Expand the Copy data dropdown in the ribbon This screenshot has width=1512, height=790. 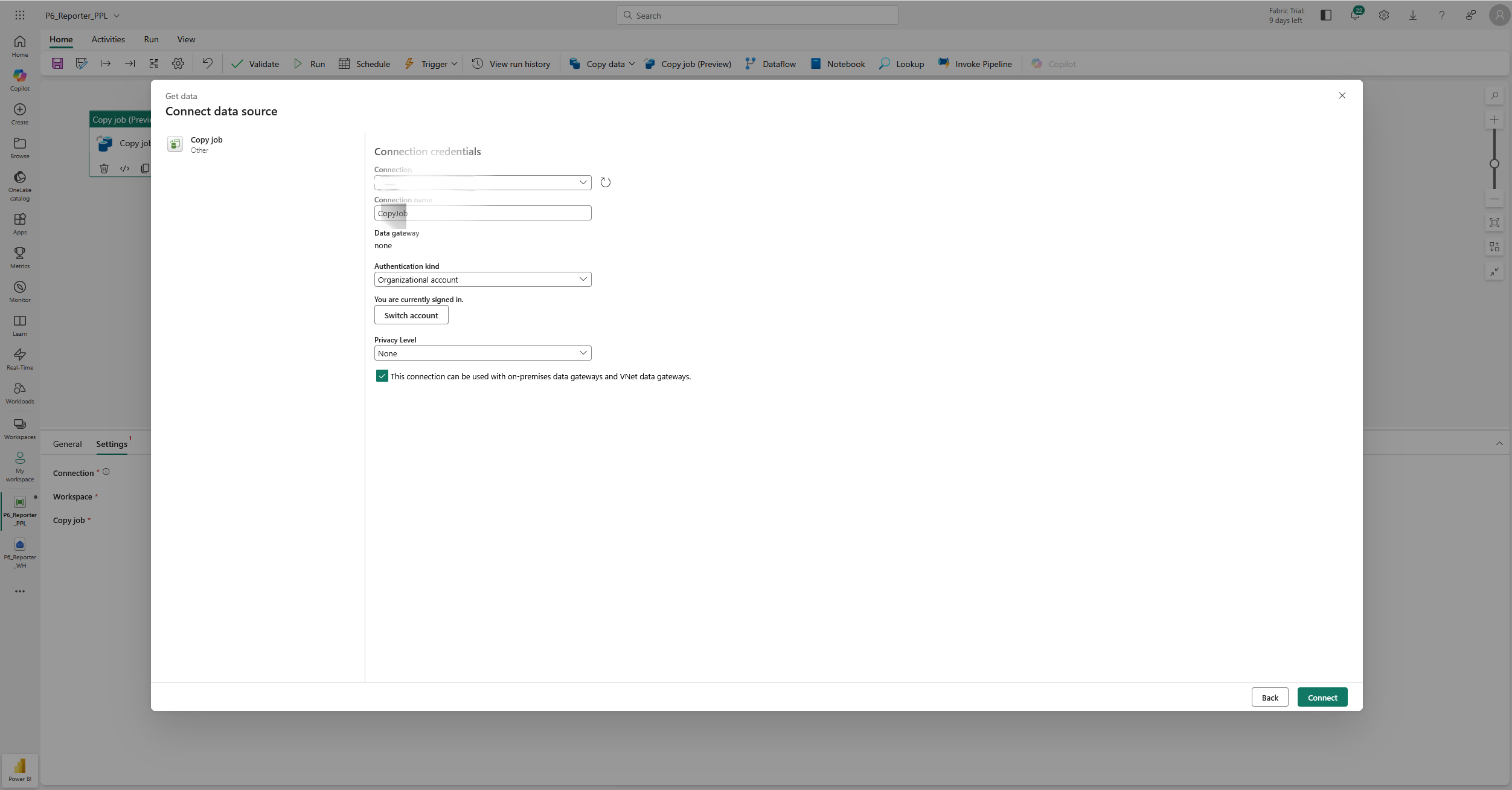(x=632, y=63)
